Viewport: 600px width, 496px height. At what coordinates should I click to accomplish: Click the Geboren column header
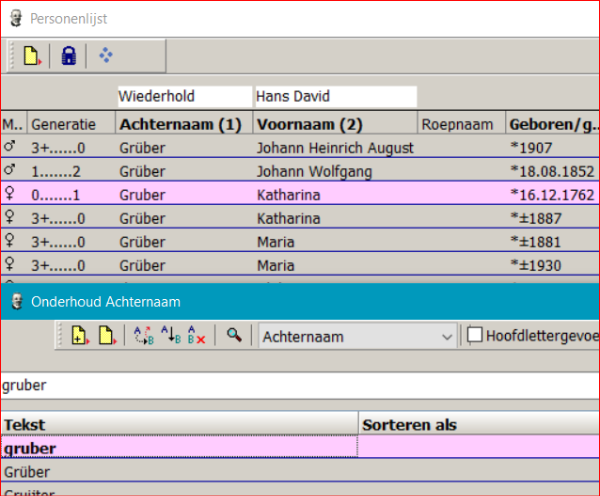click(x=552, y=125)
